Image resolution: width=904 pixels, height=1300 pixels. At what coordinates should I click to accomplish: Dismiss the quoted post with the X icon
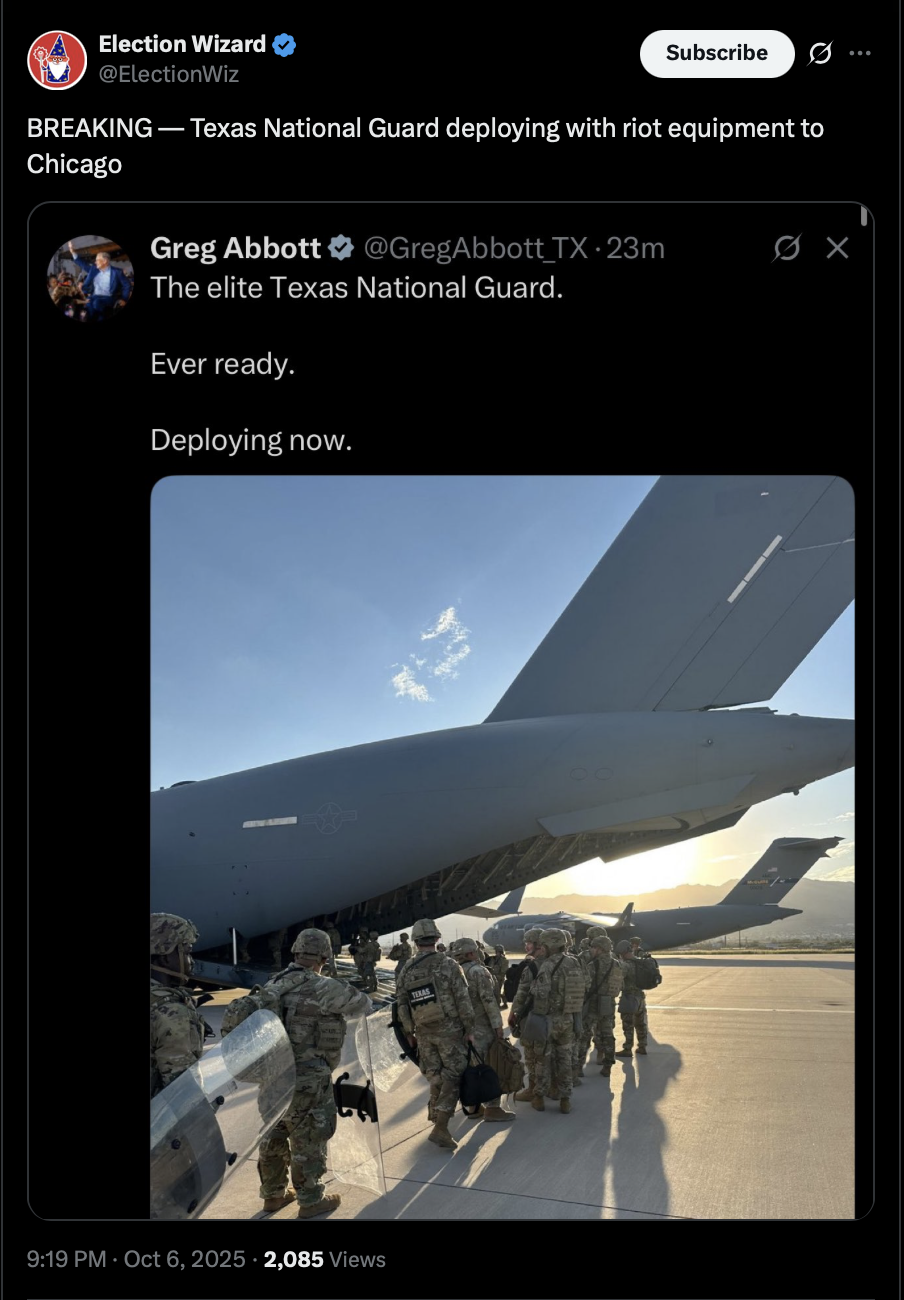click(837, 247)
